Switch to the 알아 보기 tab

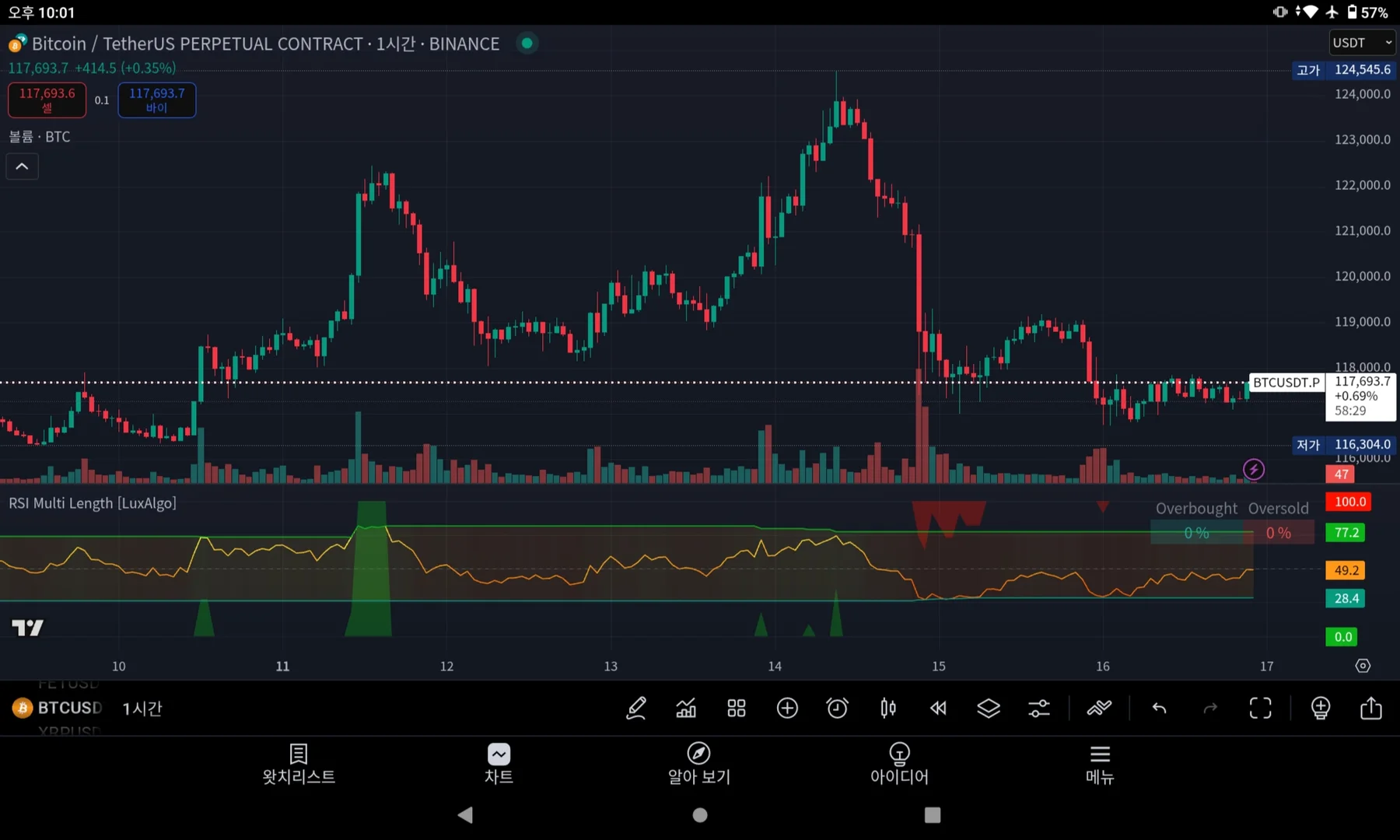[699, 765]
